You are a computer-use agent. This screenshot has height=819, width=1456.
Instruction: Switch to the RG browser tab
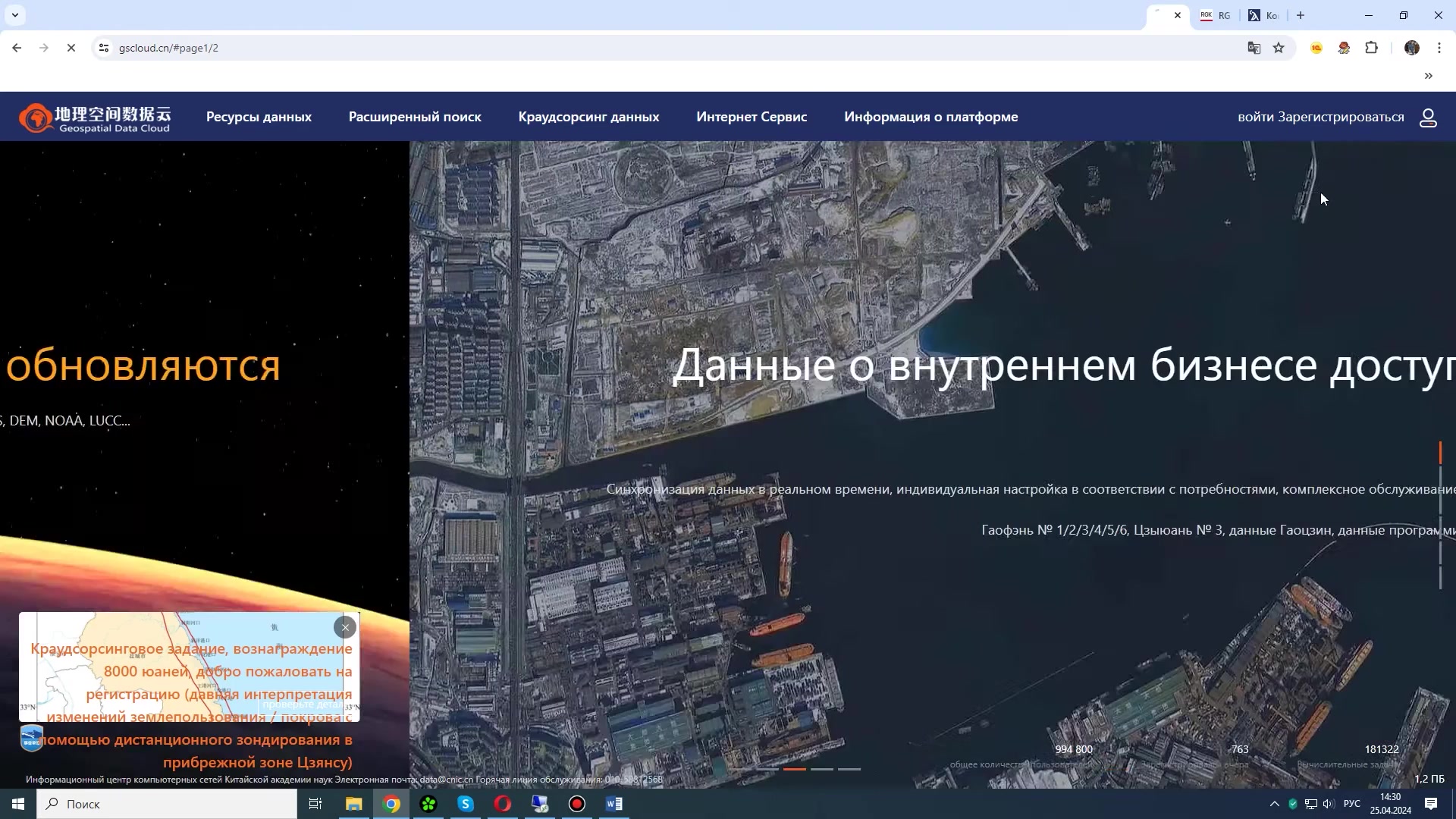tap(1216, 15)
